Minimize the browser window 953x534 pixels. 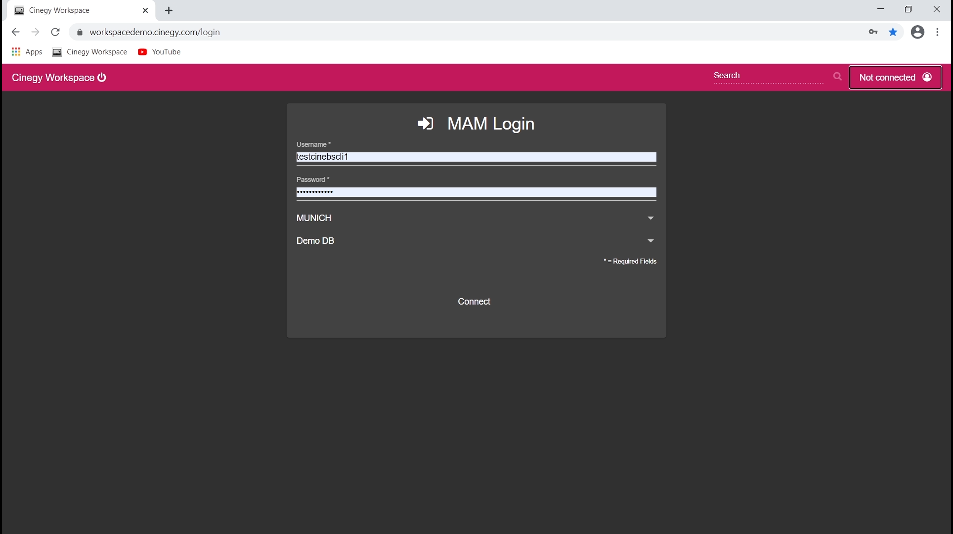click(x=880, y=9)
